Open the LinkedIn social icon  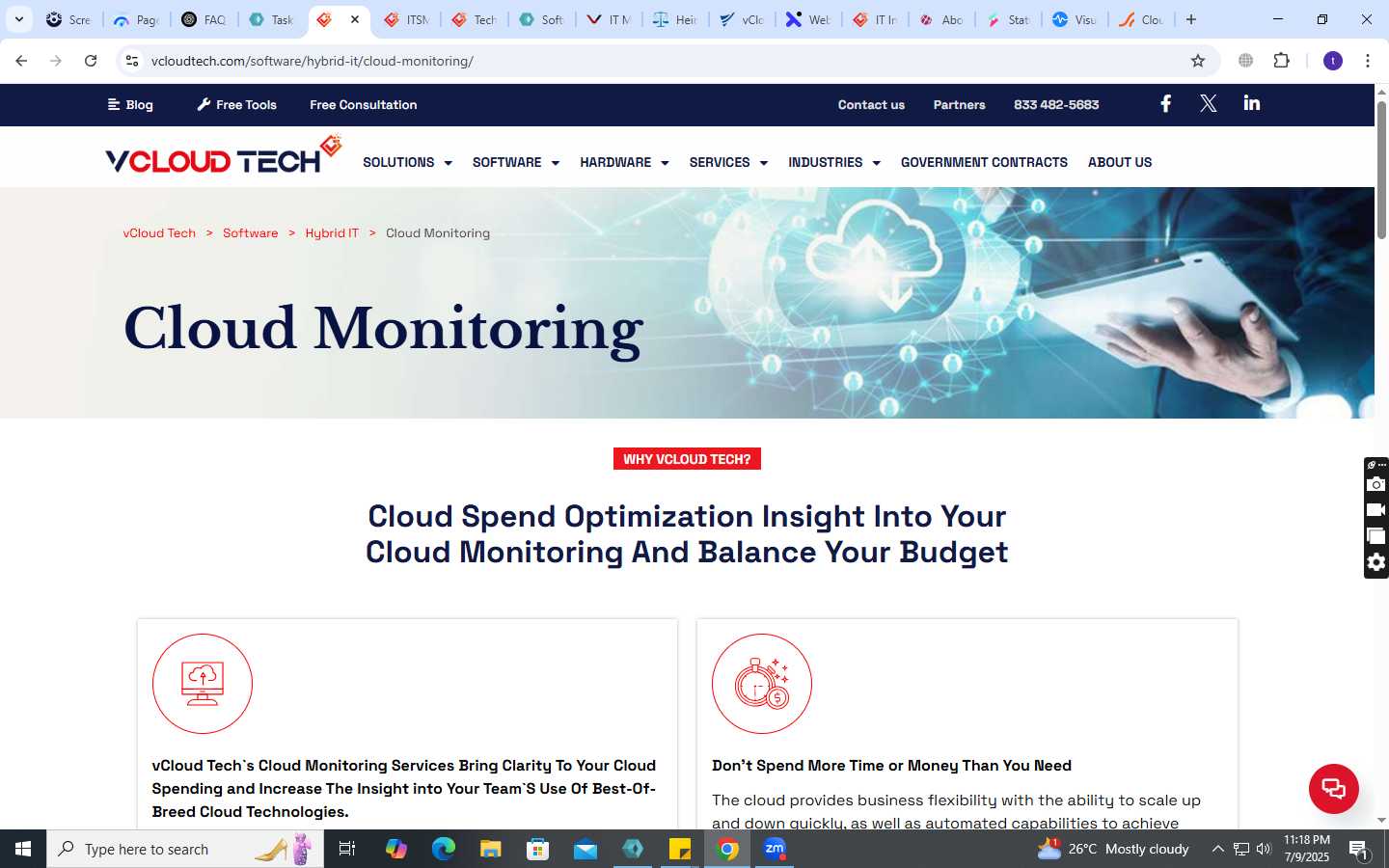[1251, 103]
